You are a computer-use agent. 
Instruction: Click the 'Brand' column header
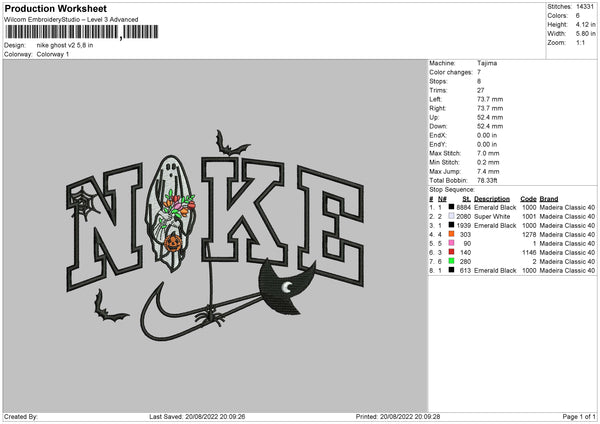click(549, 199)
